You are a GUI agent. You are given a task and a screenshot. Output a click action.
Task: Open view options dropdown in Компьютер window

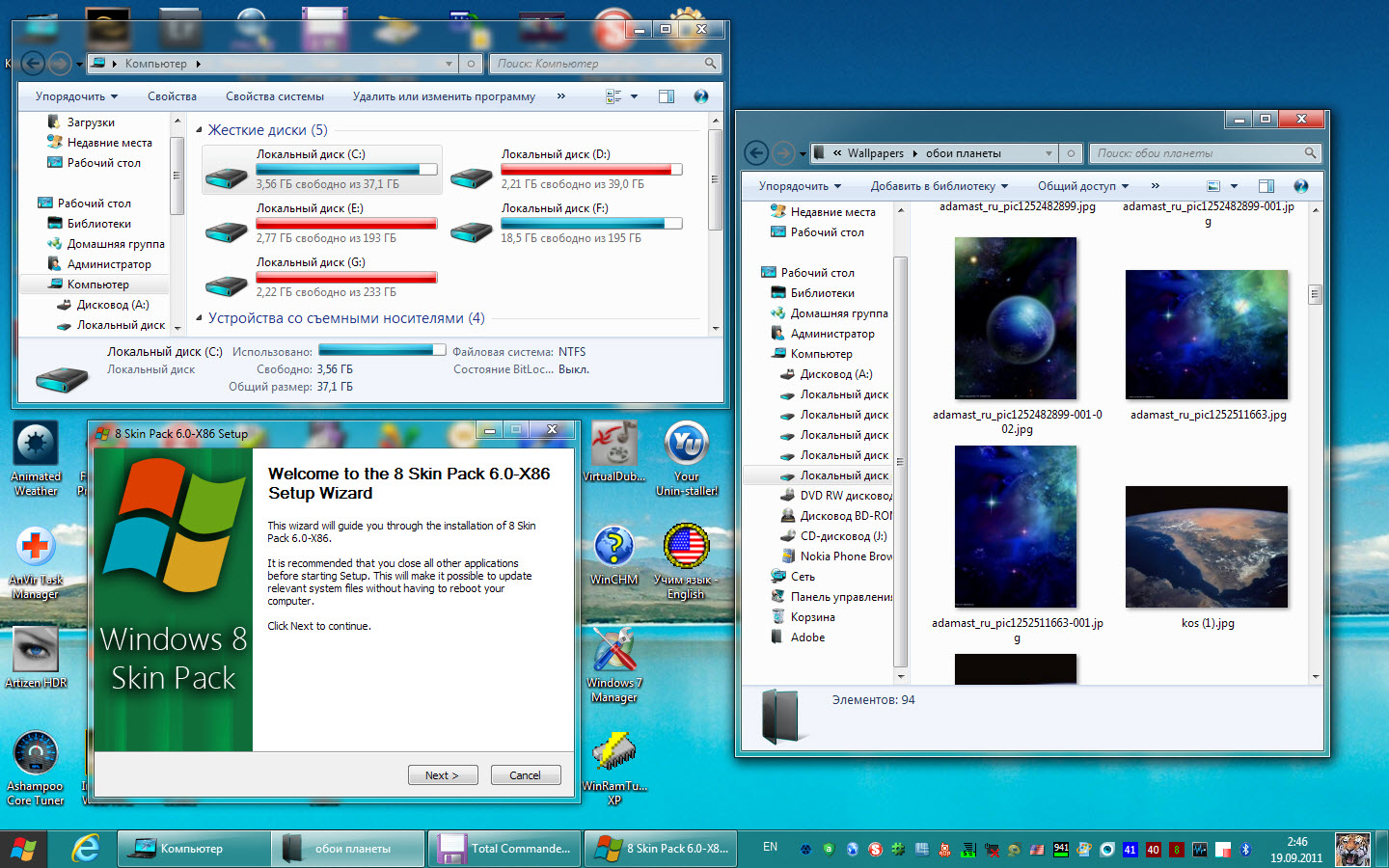click(634, 96)
